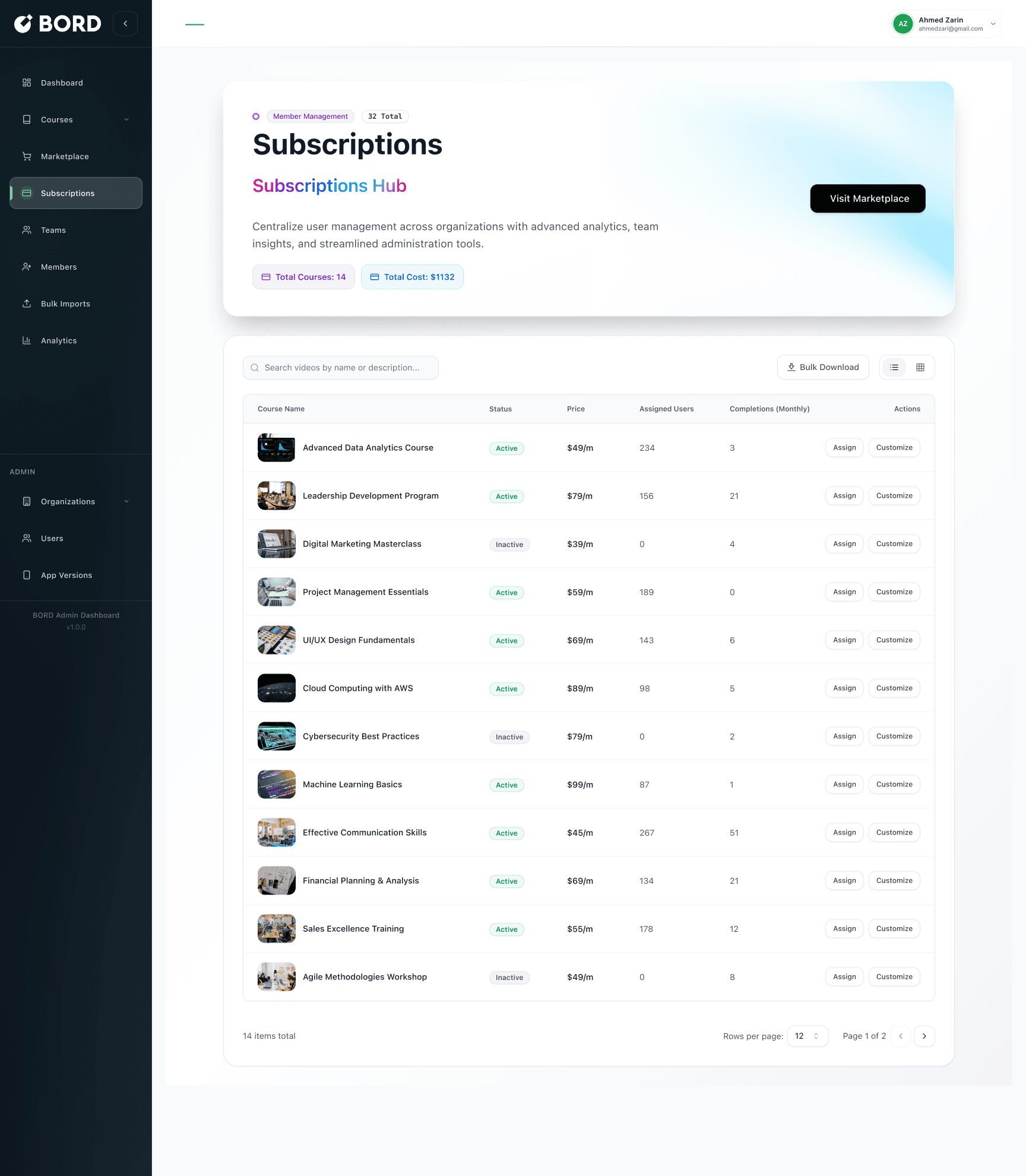Click the Total Courses card icon
The image size is (1026, 1176).
point(266,277)
